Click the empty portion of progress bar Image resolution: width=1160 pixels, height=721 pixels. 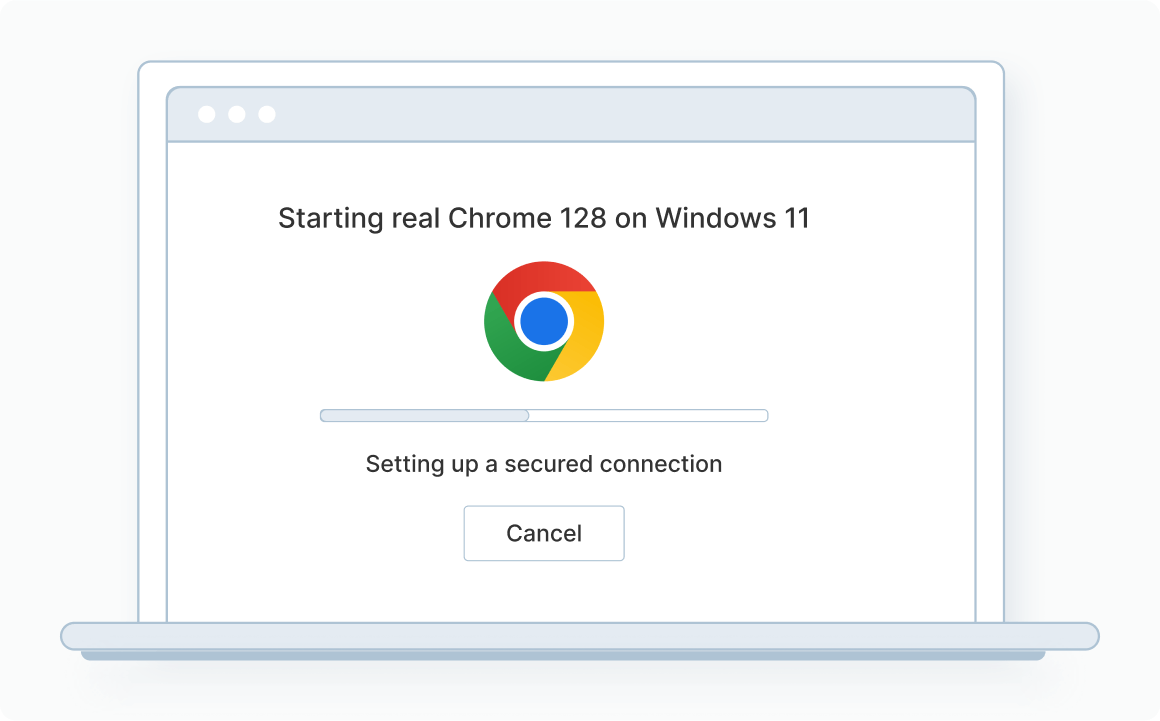[x=648, y=415]
